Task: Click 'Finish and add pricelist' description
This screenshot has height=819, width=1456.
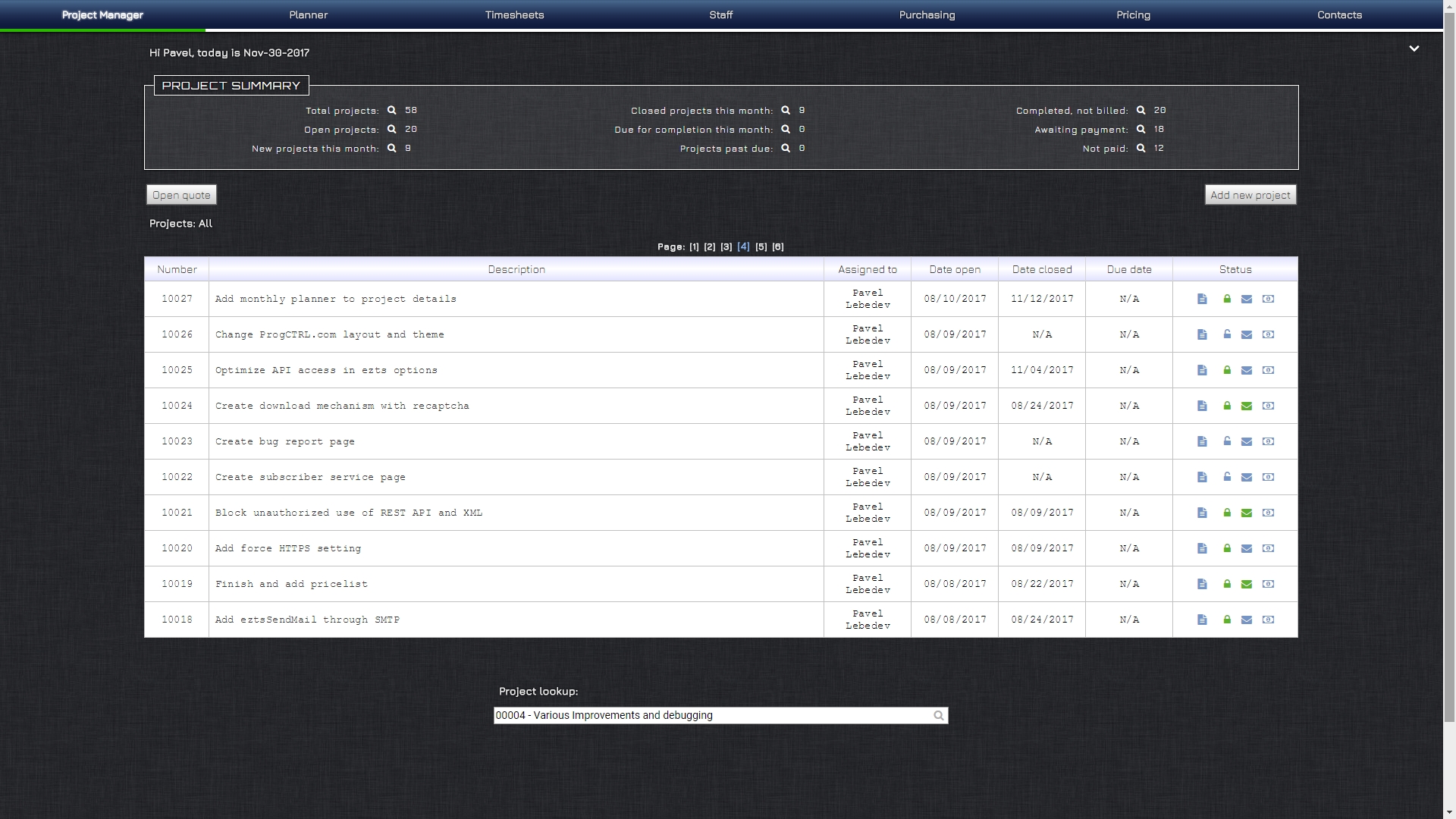Action: pyautogui.click(x=291, y=584)
